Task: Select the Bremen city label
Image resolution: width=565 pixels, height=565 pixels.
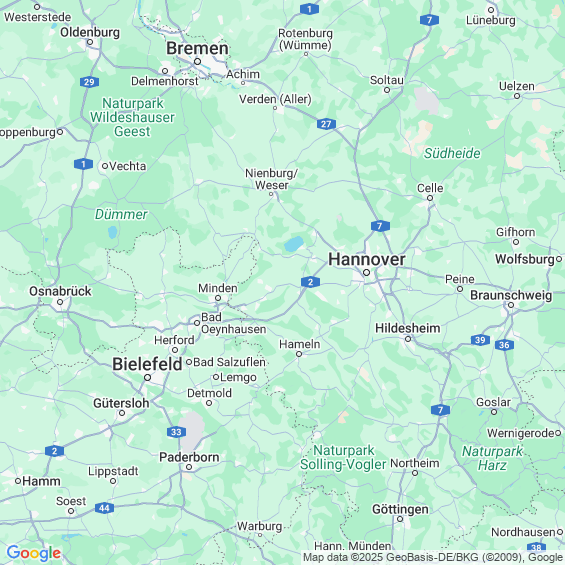Action: click(x=197, y=48)
